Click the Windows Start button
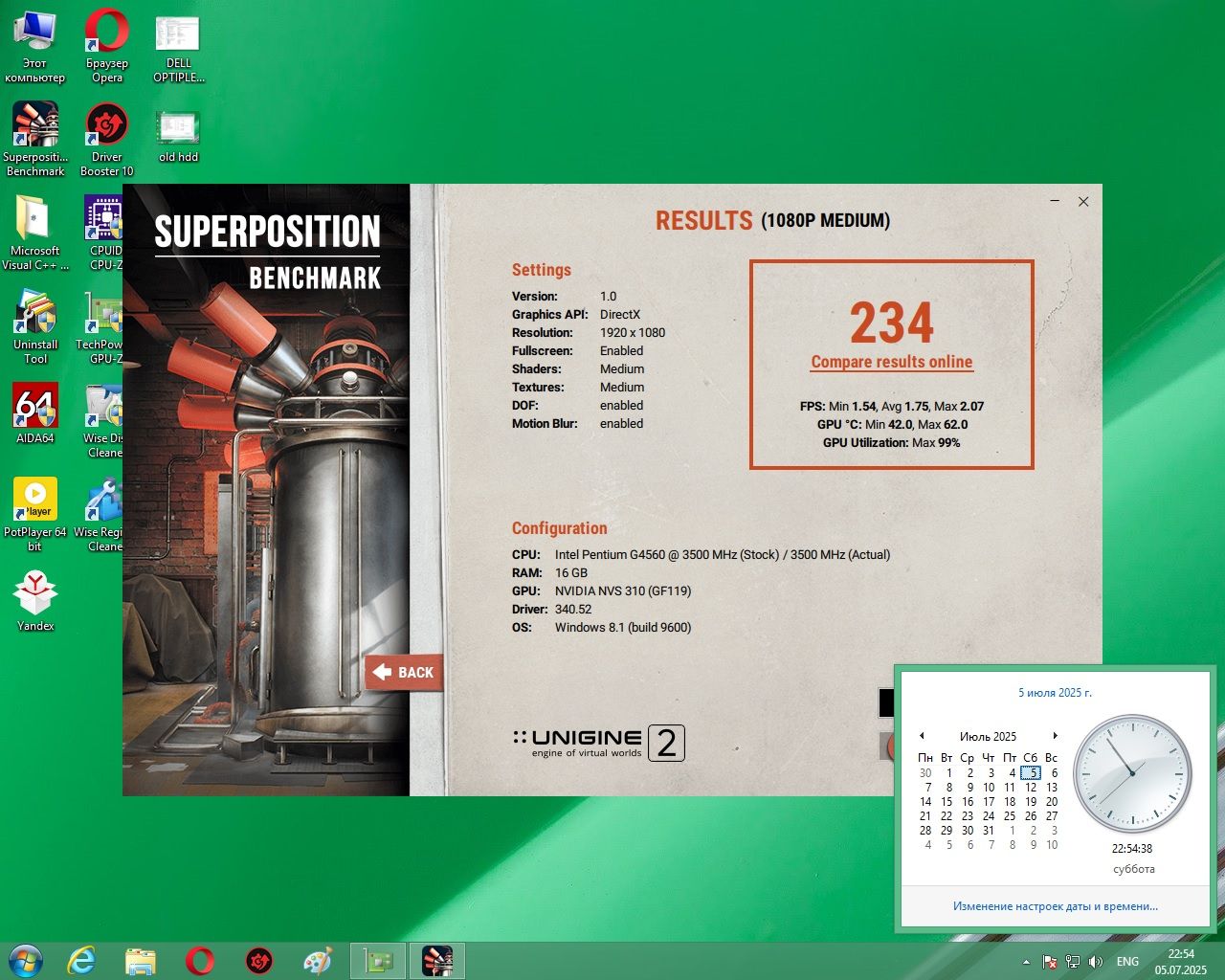This screenshot has height=980, width=1225. pos(25,960)
